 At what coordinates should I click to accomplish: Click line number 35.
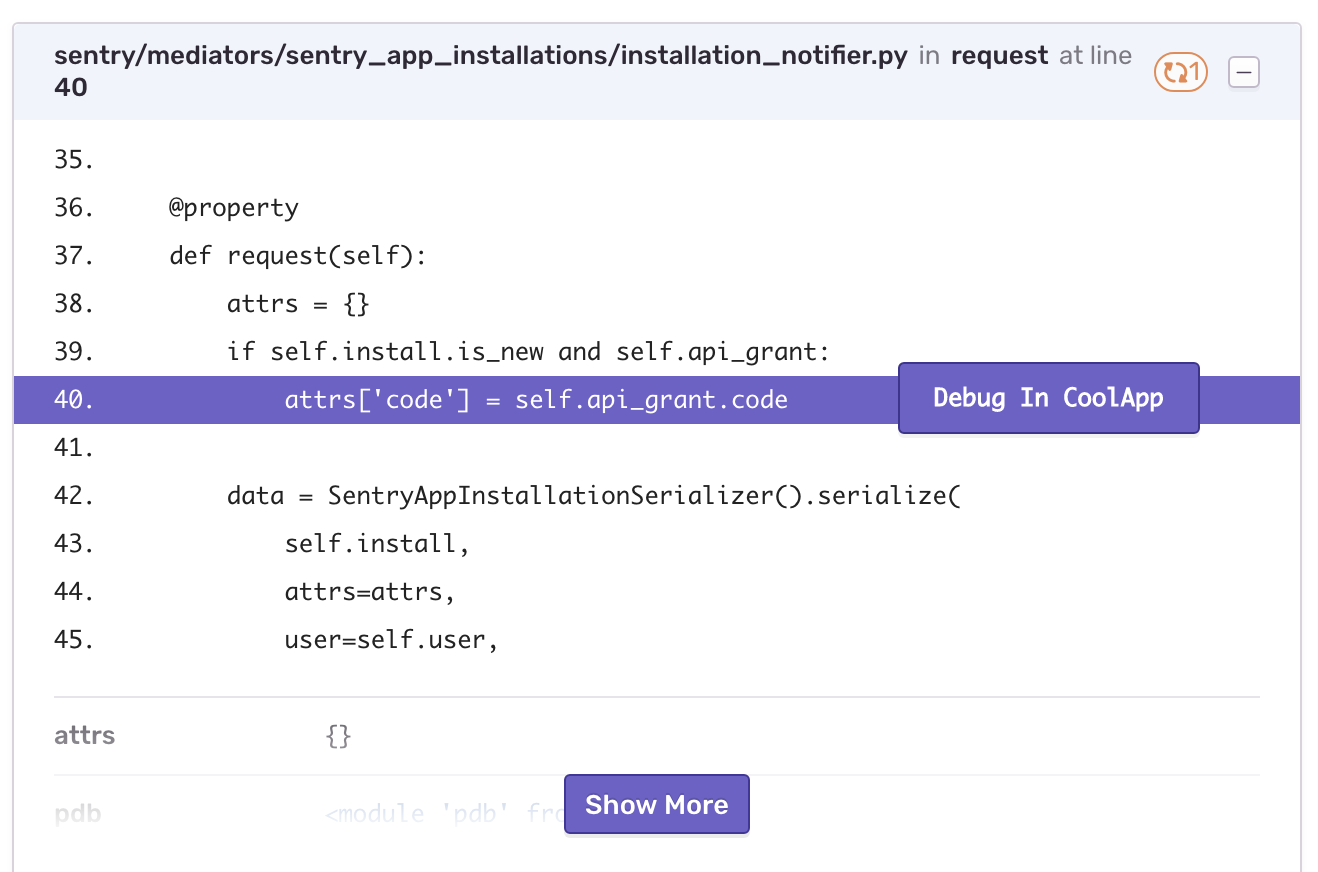[x=74, y=160]
